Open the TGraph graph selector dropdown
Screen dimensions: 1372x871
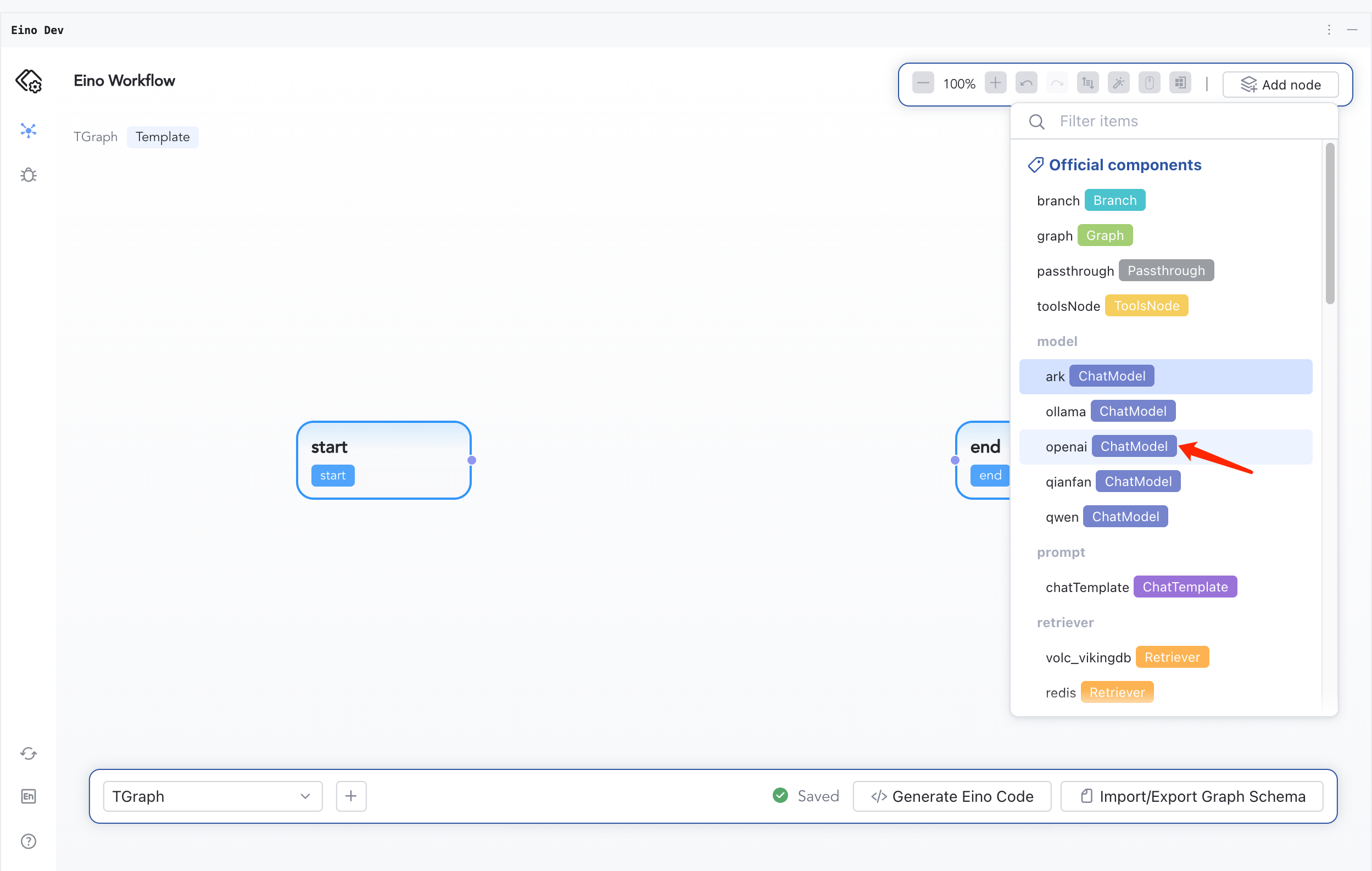coord(213,796)
